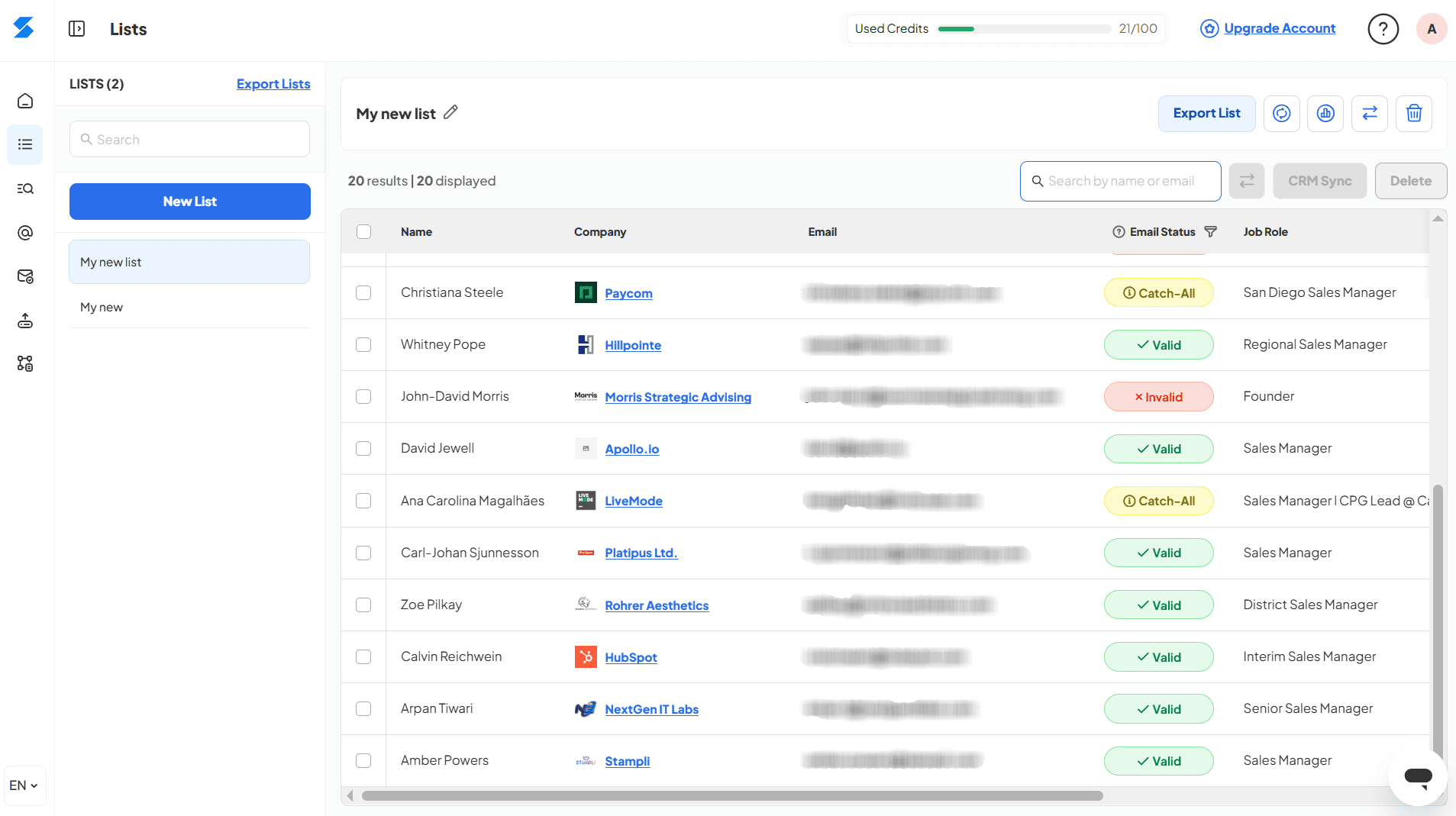
Task: Select the checkbox next to Zoe Pilkay
Action: [363, 605]
